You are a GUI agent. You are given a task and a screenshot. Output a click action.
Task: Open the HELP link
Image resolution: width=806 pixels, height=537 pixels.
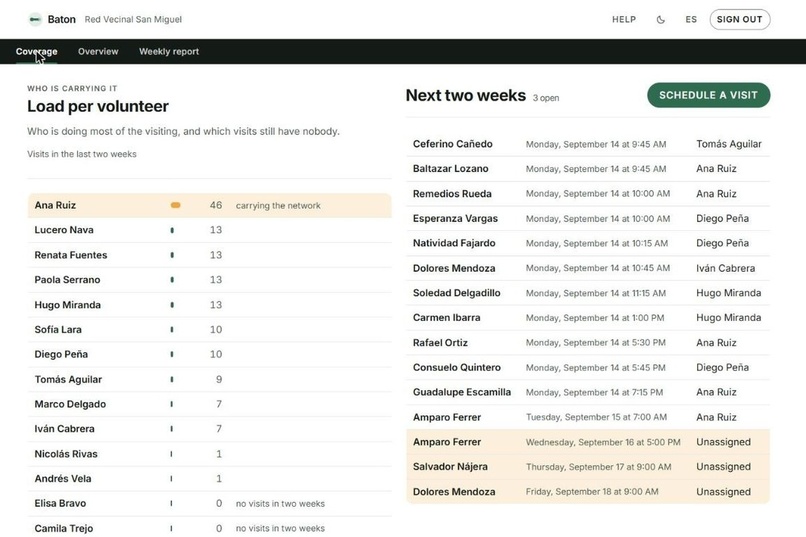click(x=624, y=20)
